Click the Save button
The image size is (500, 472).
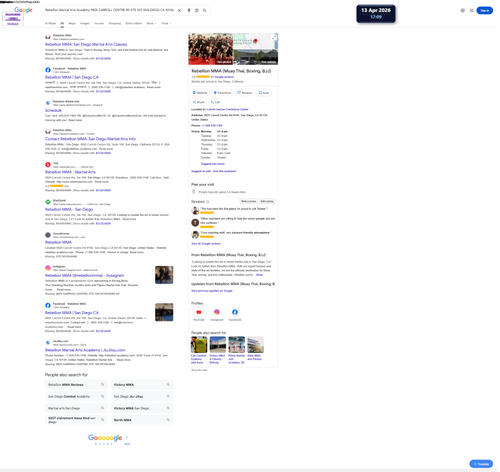[x=265, y=93]
